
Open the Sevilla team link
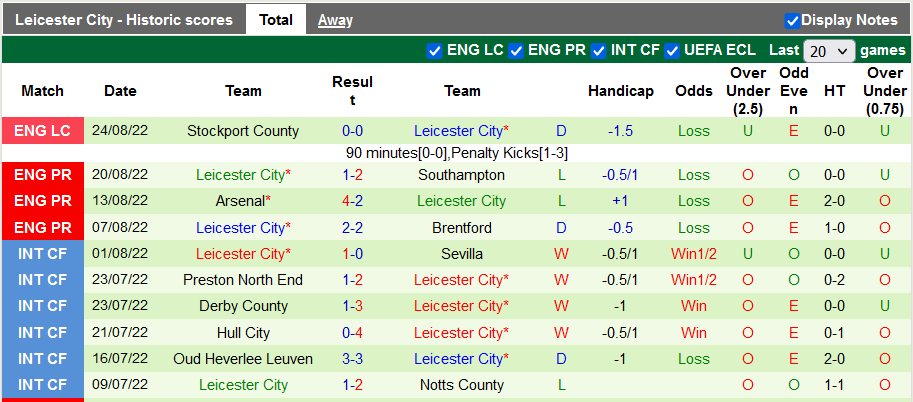tap(462, 254)
